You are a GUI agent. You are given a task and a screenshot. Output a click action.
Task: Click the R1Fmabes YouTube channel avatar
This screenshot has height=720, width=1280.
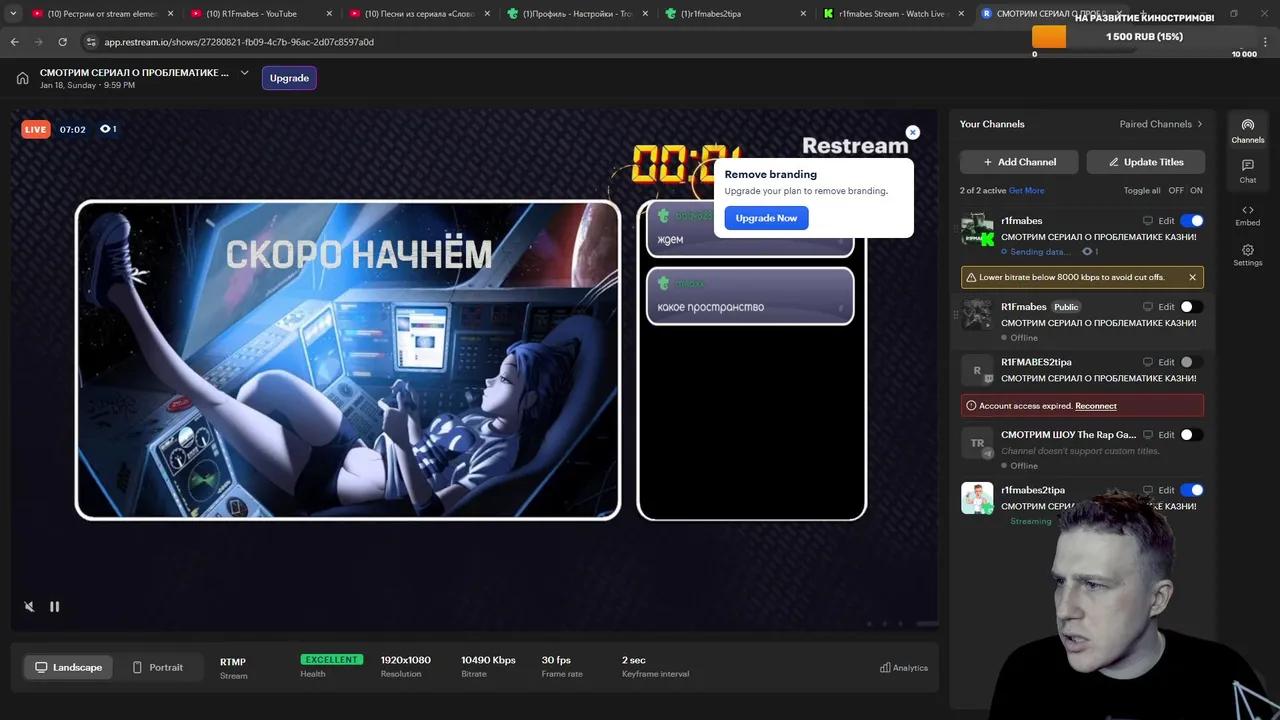[x=977, y=315]
